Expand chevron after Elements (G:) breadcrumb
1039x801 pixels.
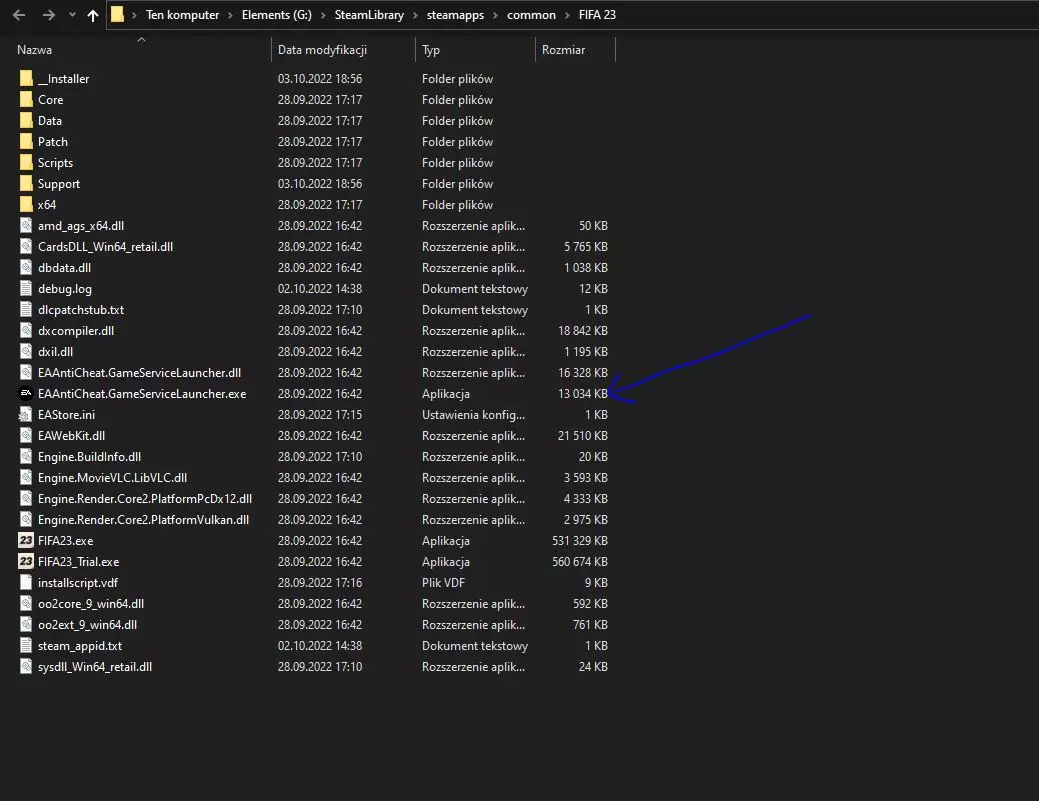[323, 15]
